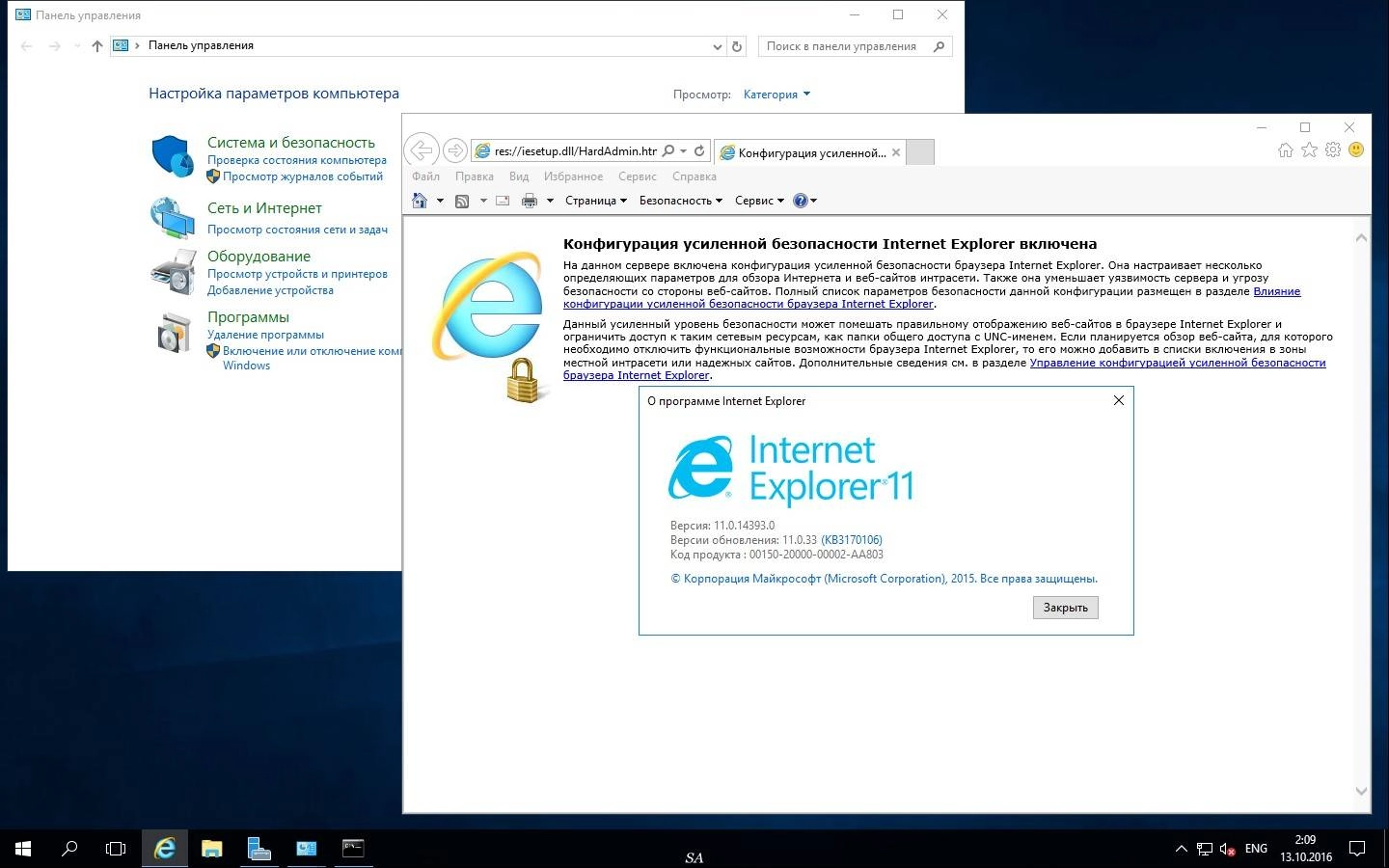The height and width of the screenshot is (868, 1389).
Task: Expand the IE address bar autocomplete arrow
Action: click(683, 151)
